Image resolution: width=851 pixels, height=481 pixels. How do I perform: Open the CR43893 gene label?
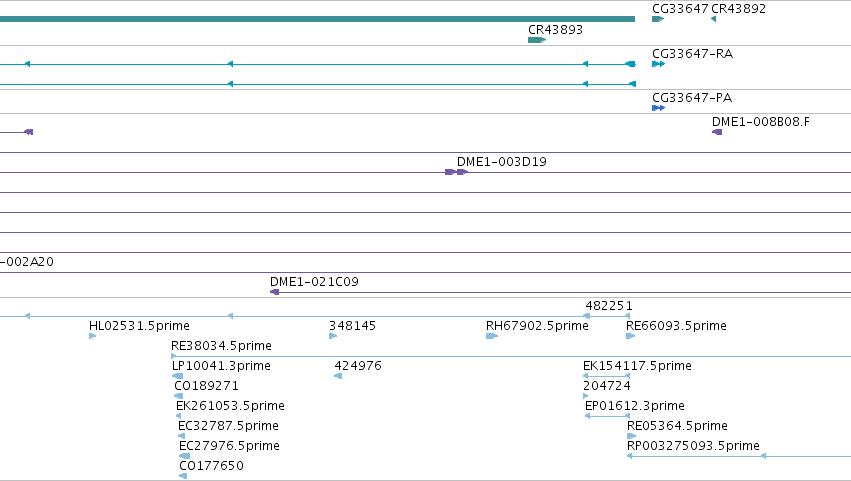[555, 30]
